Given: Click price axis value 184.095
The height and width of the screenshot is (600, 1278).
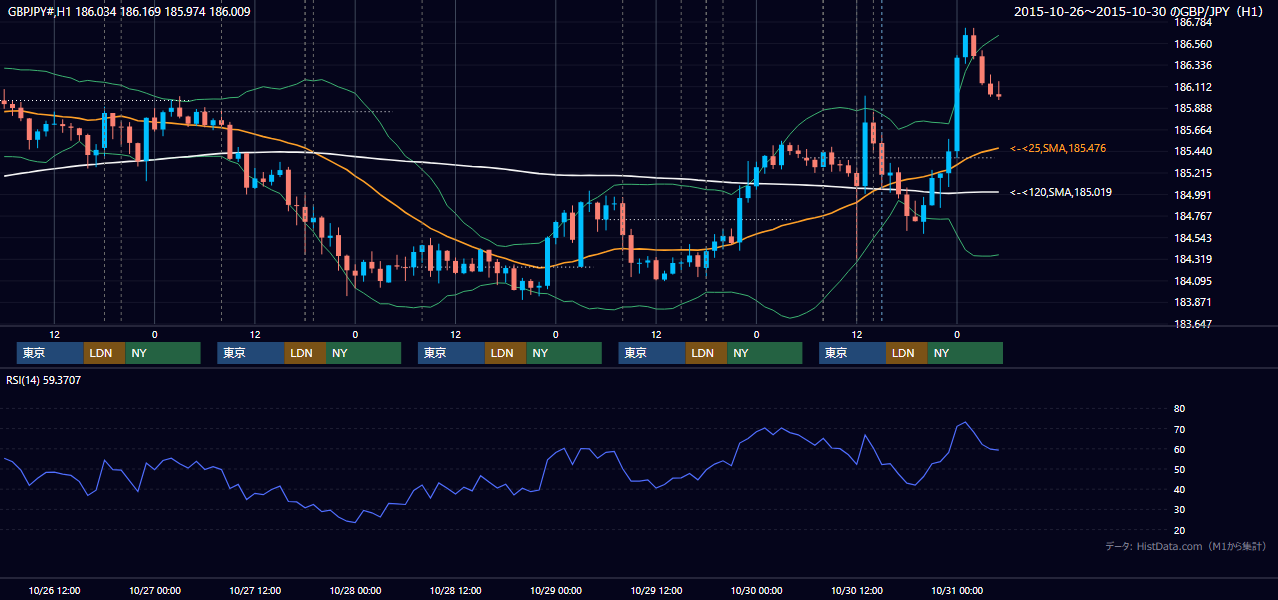Looking at the screenshot, I should (x=1193, y=281).
